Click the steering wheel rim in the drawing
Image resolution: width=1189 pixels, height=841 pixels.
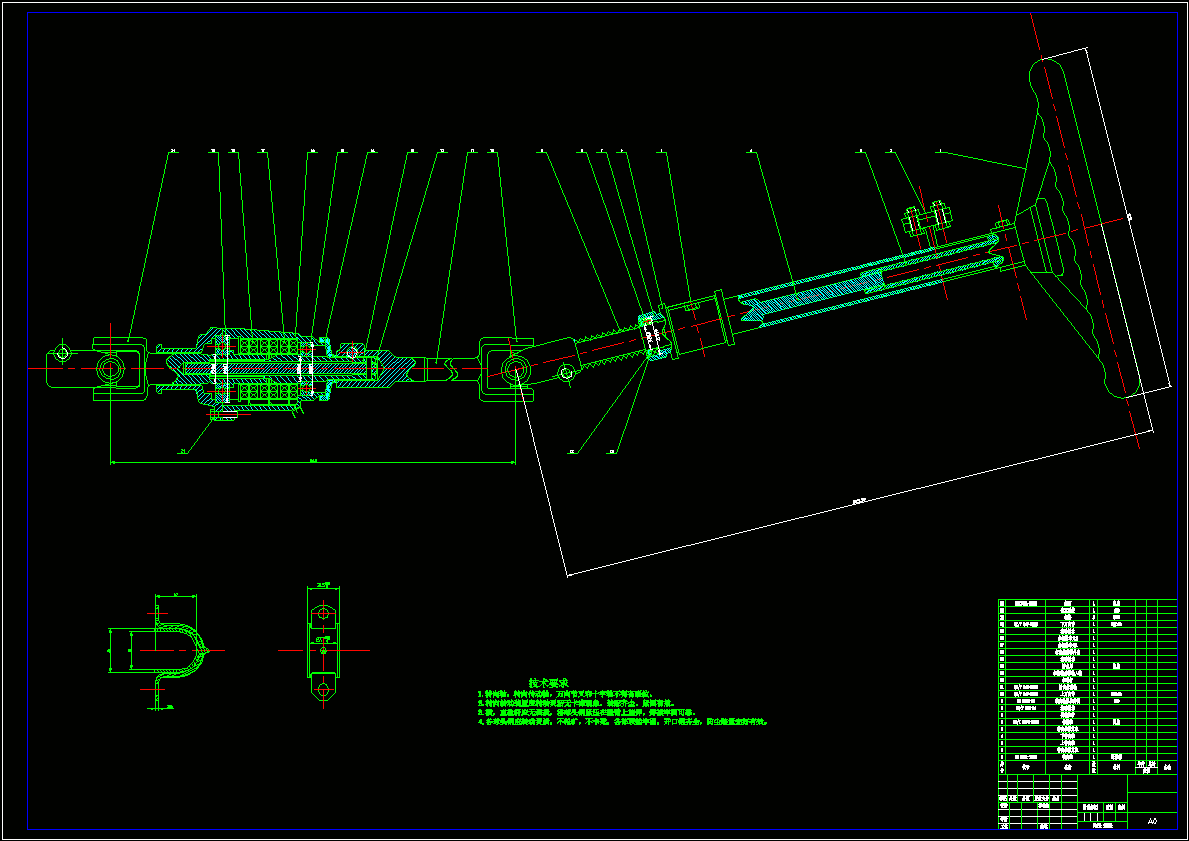(1084, 228)
